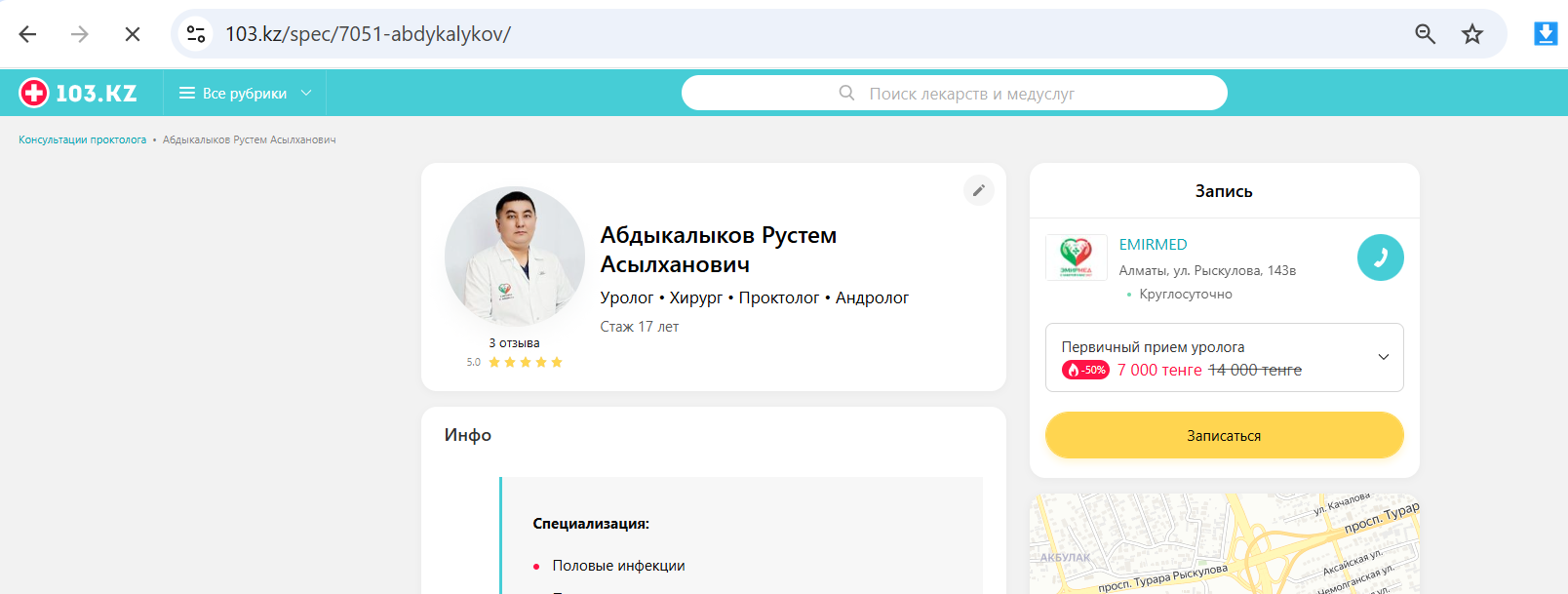This screenshot has height=594, width=1568.
Task: Click the address 'Алматы, ул. Рыскулова, 143в'
Action: click(1207, 270)
